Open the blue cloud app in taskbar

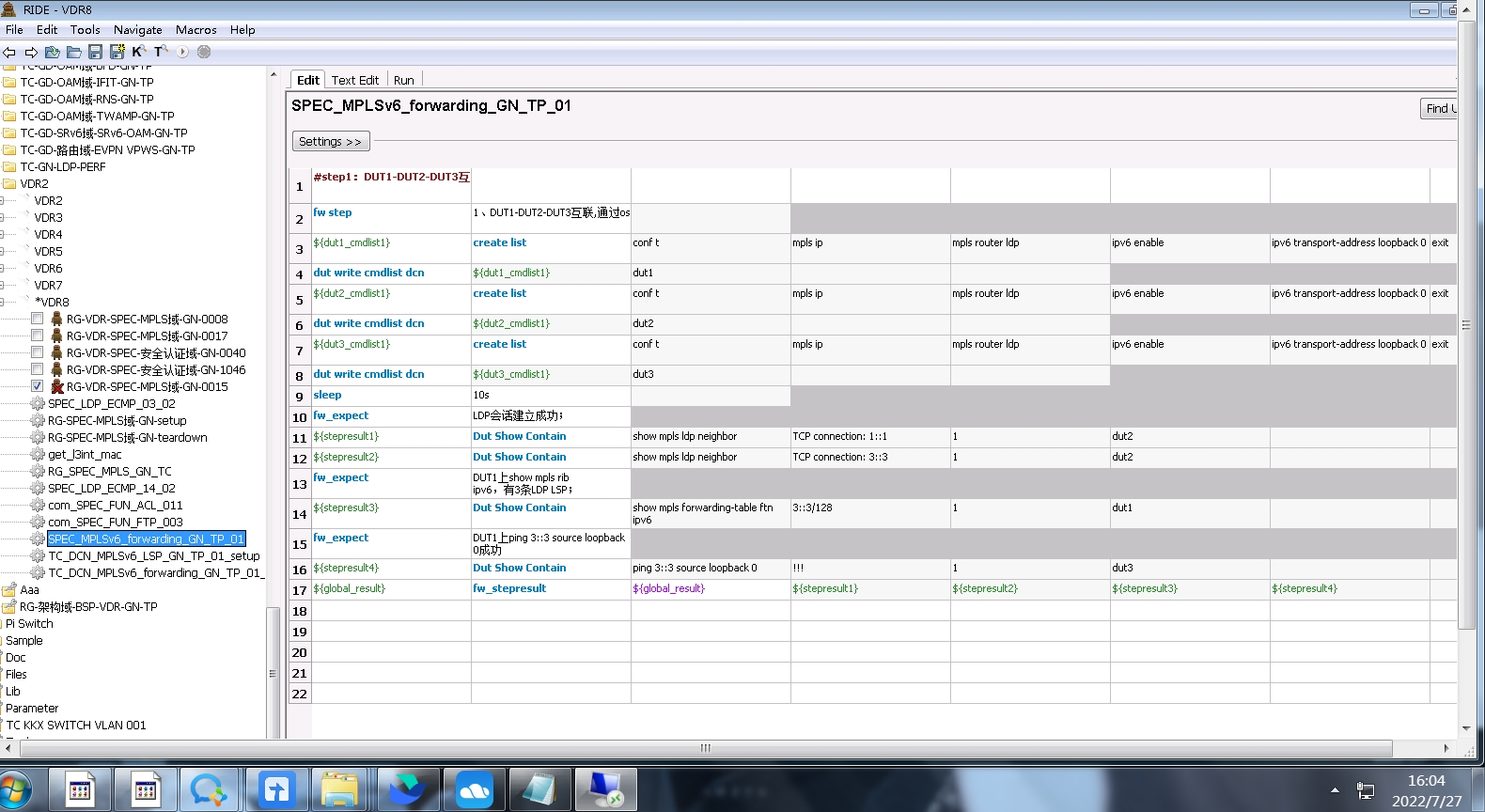tap(474, 790)
